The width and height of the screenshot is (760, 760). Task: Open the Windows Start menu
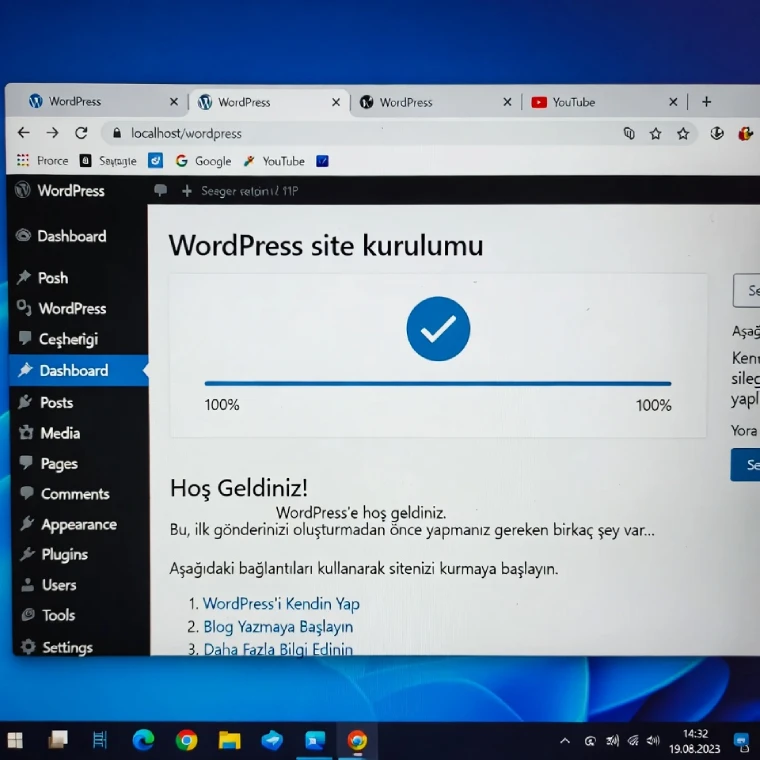point(15,740)
